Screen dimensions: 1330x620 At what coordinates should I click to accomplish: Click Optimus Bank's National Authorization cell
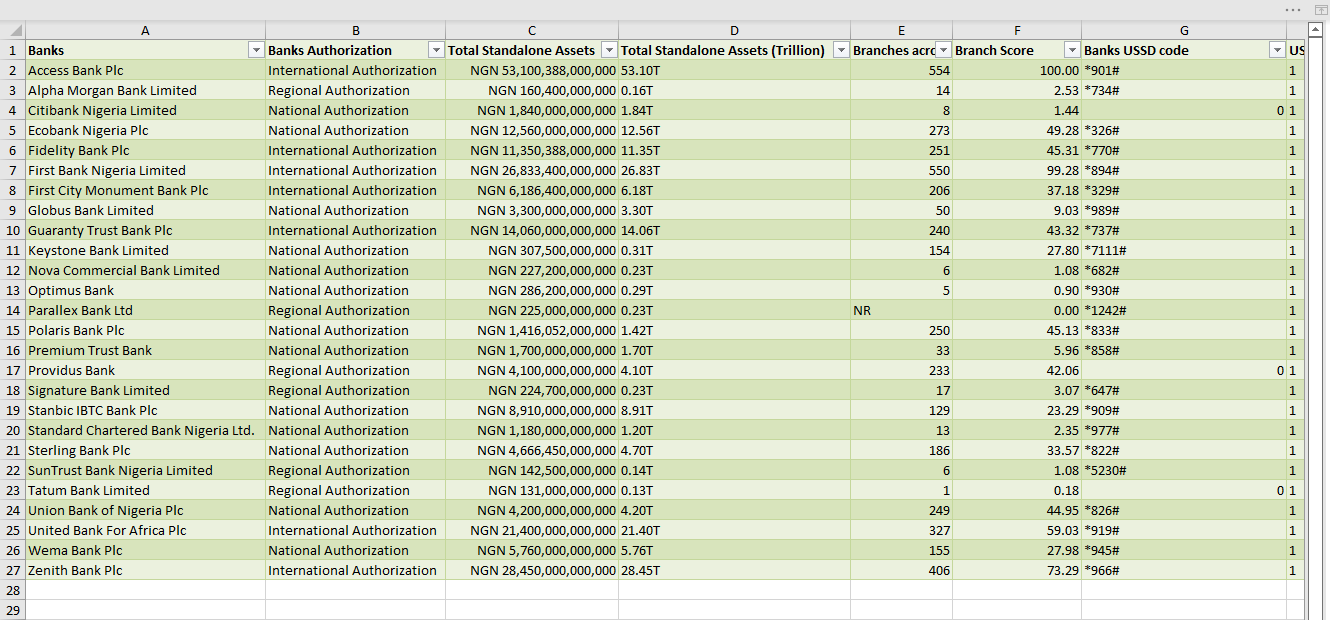[355, 290]
